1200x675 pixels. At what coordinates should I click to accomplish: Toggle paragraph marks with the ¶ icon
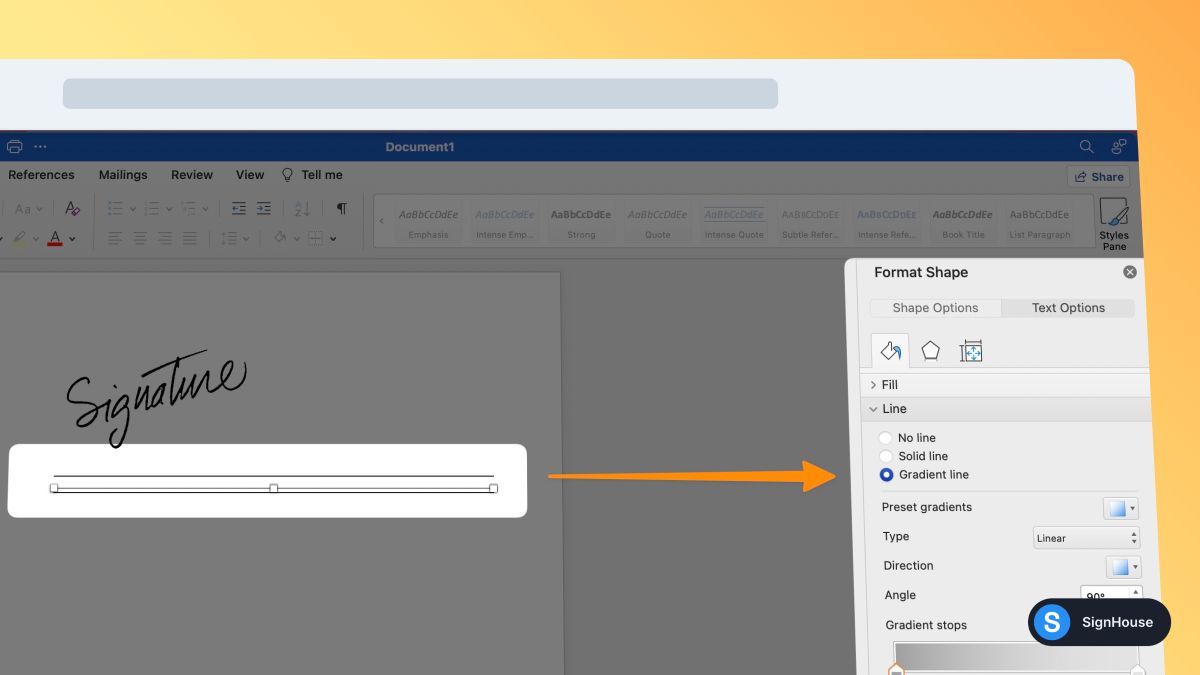341,208
